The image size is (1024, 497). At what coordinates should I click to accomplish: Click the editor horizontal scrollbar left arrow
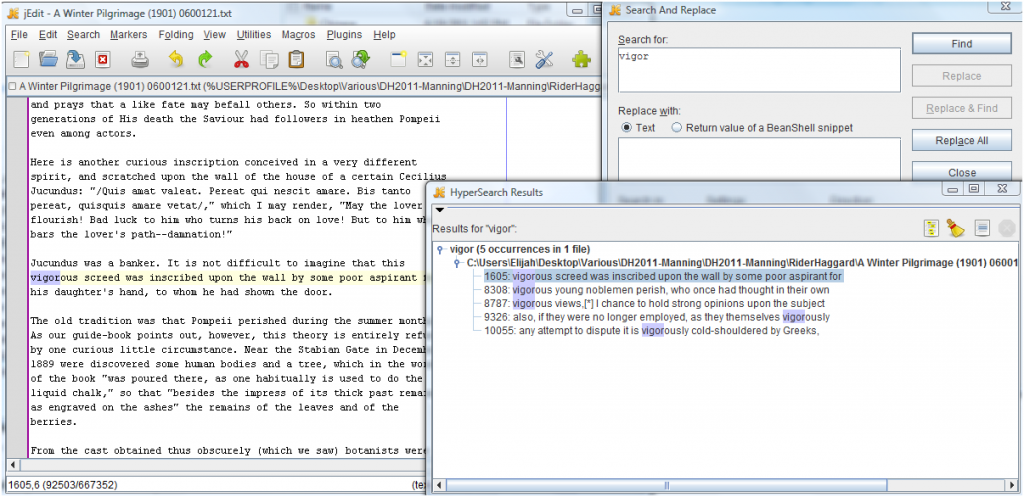(12, 464)
